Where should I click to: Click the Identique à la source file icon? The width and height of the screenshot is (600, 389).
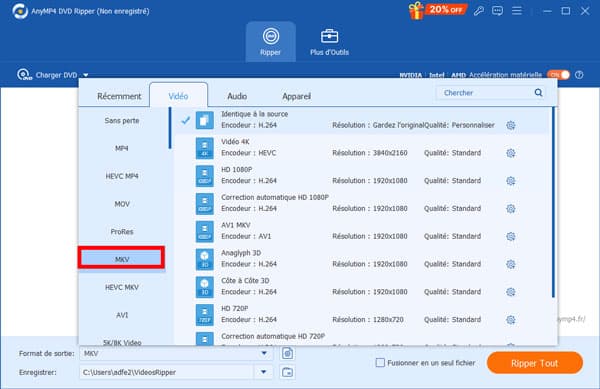205,120
